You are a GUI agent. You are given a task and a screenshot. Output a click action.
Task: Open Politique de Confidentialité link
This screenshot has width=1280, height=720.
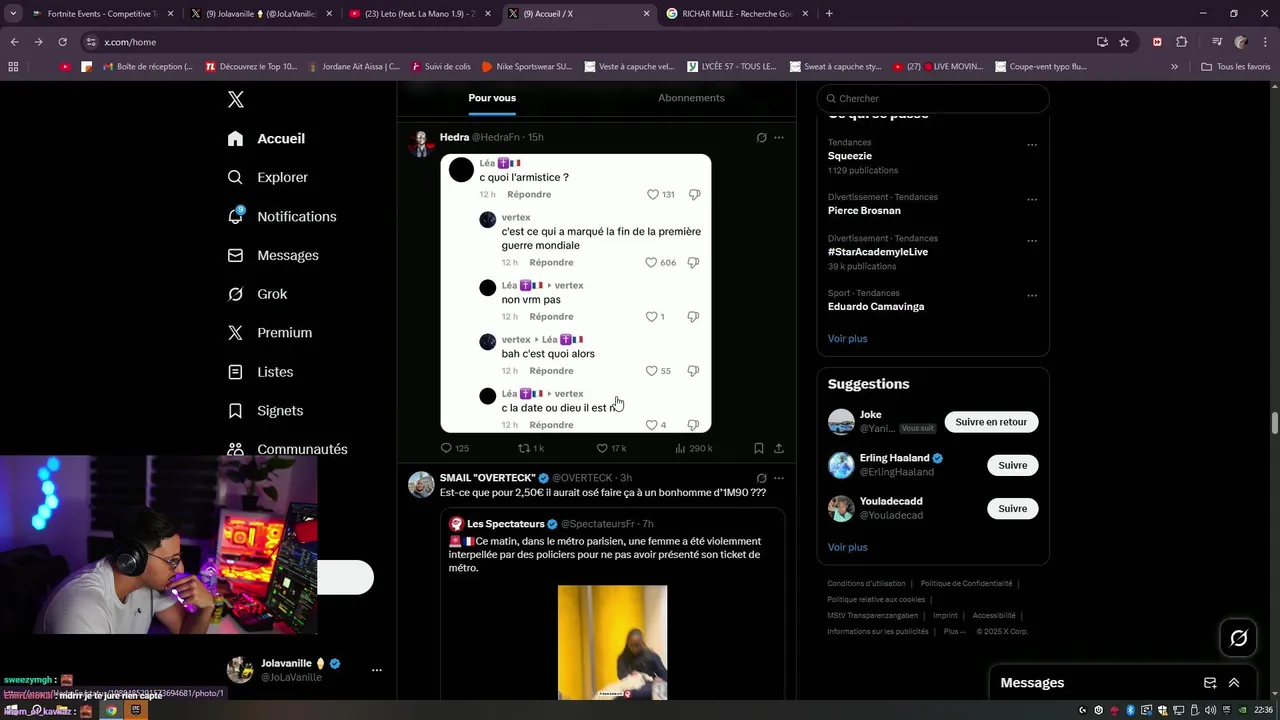click(x=966, y=584)
